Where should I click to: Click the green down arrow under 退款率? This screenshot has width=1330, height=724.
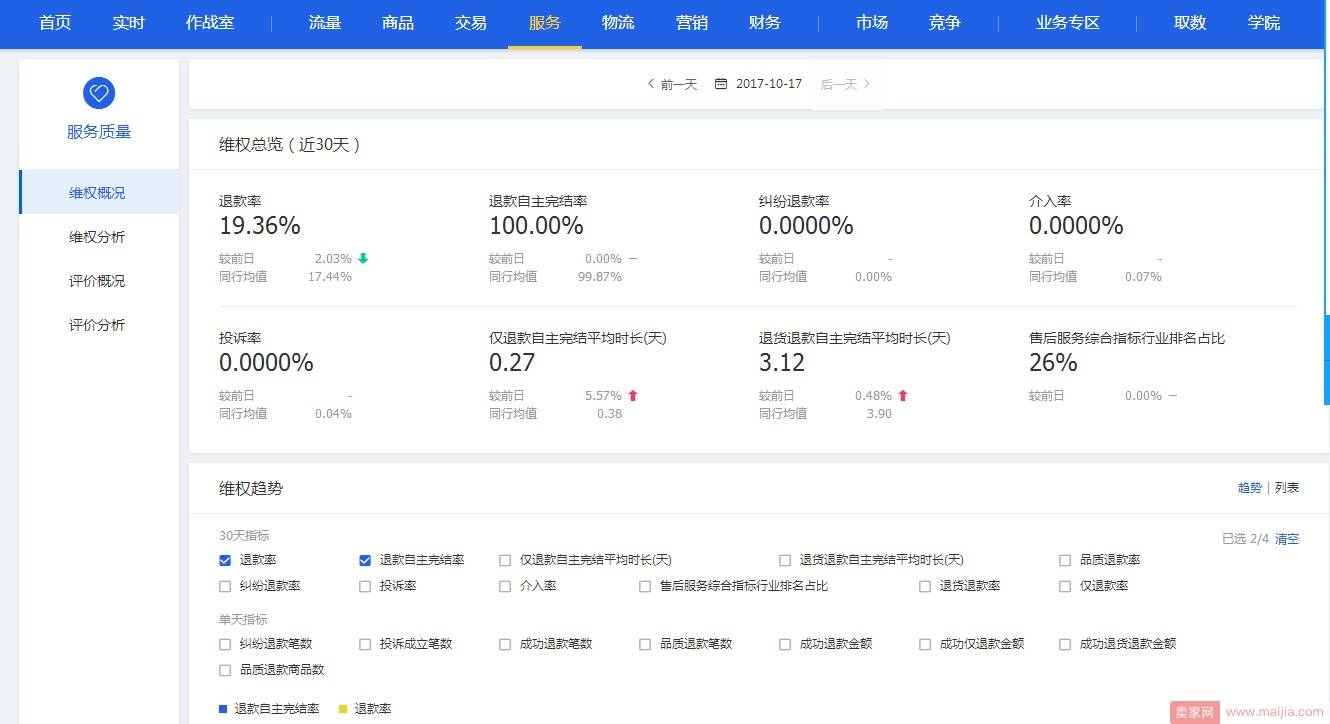coord(363,258)
